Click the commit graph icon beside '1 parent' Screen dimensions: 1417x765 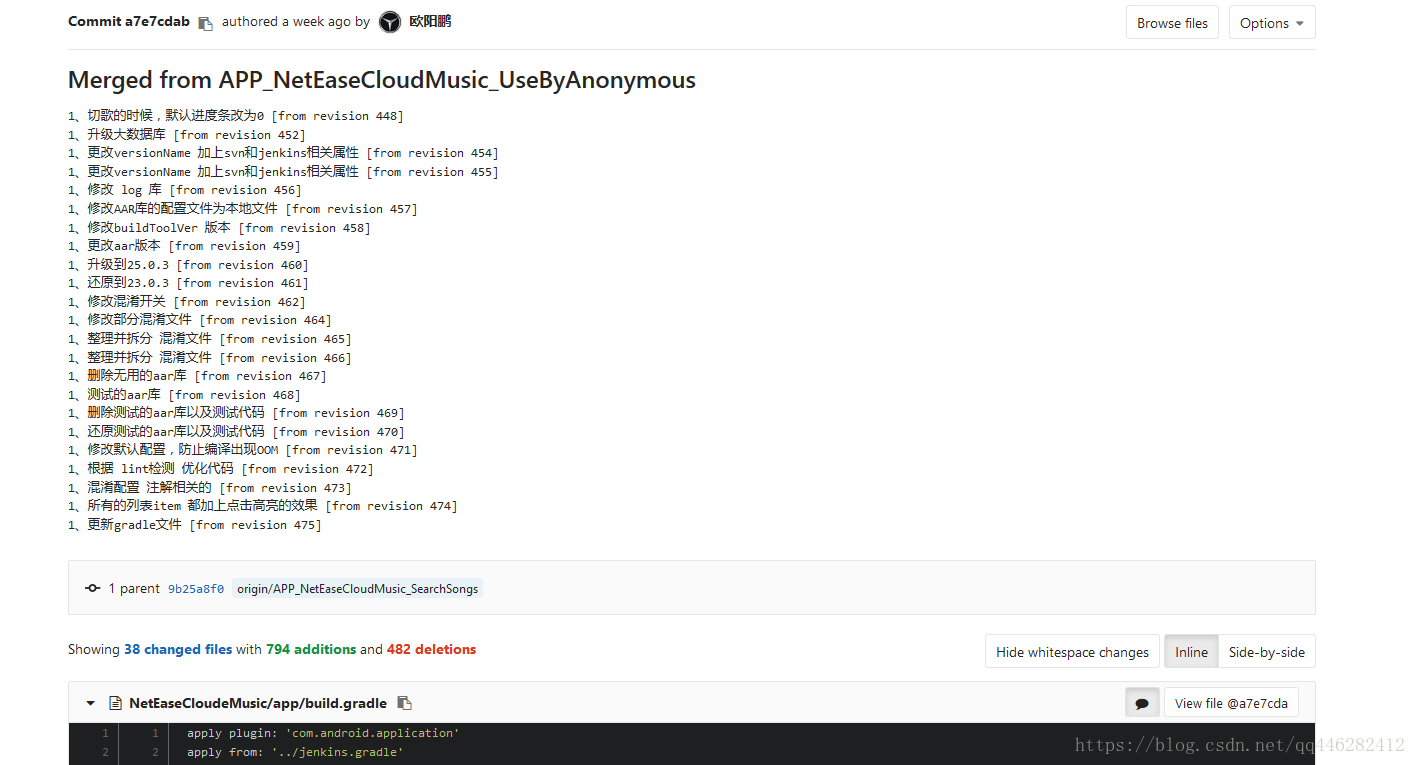(x=93, y=588)
